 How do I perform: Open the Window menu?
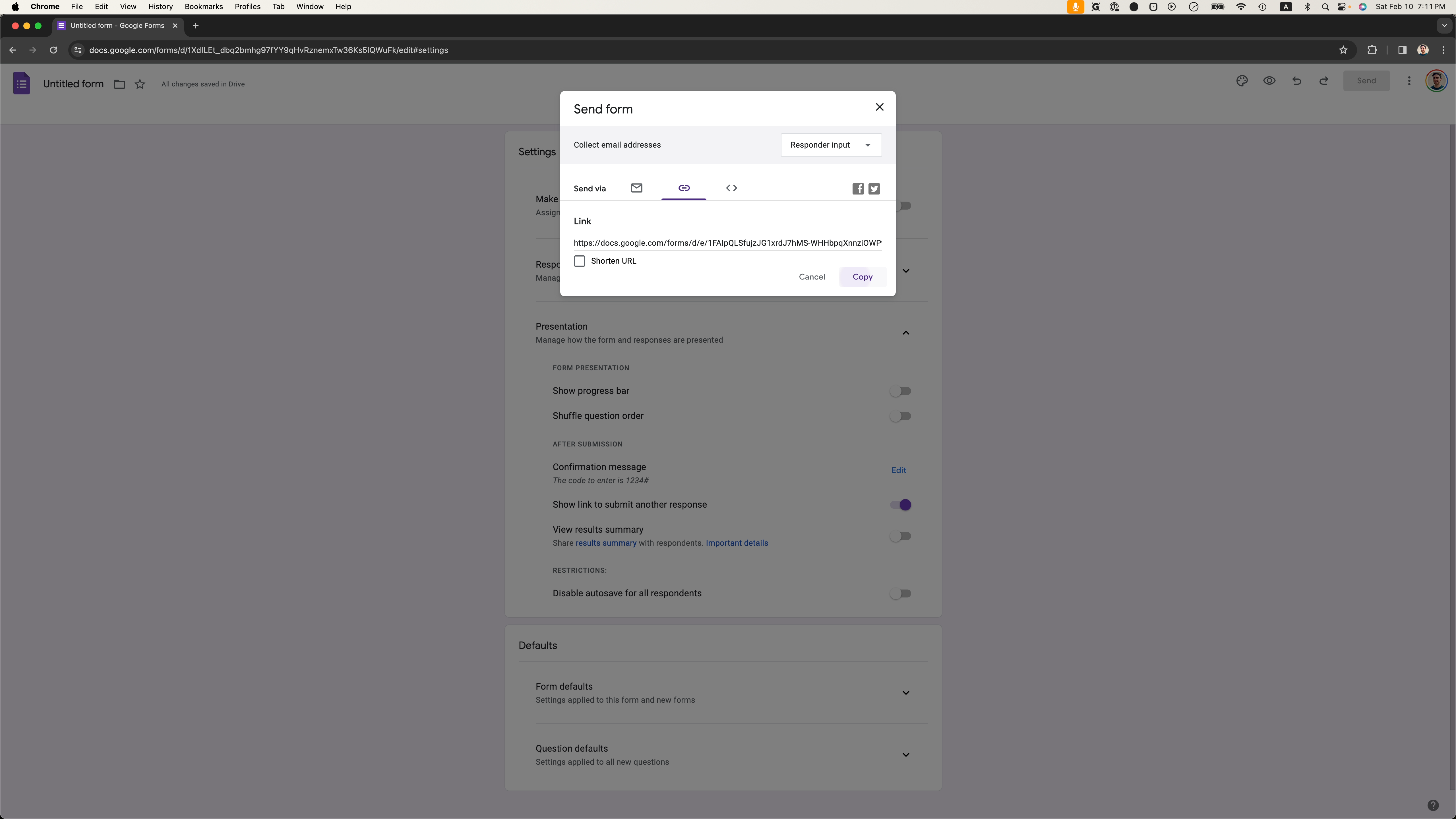click(310, 7)
